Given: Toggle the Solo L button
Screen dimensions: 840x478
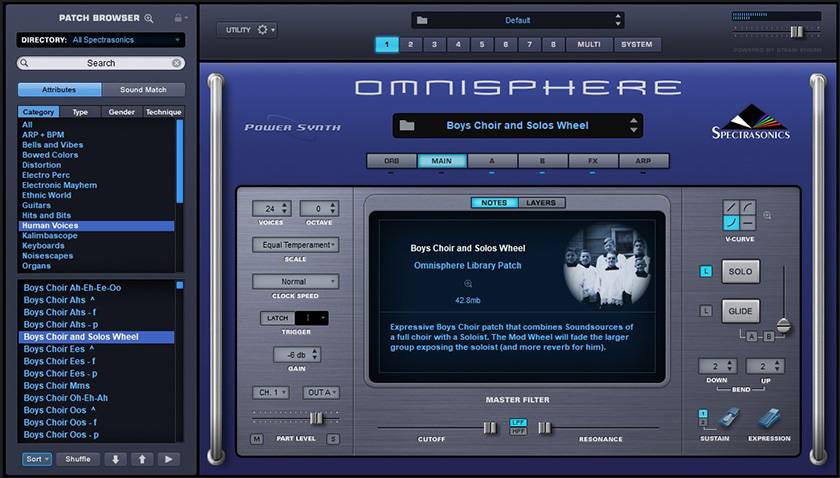Looking at the screenshot, I should 706,272.
